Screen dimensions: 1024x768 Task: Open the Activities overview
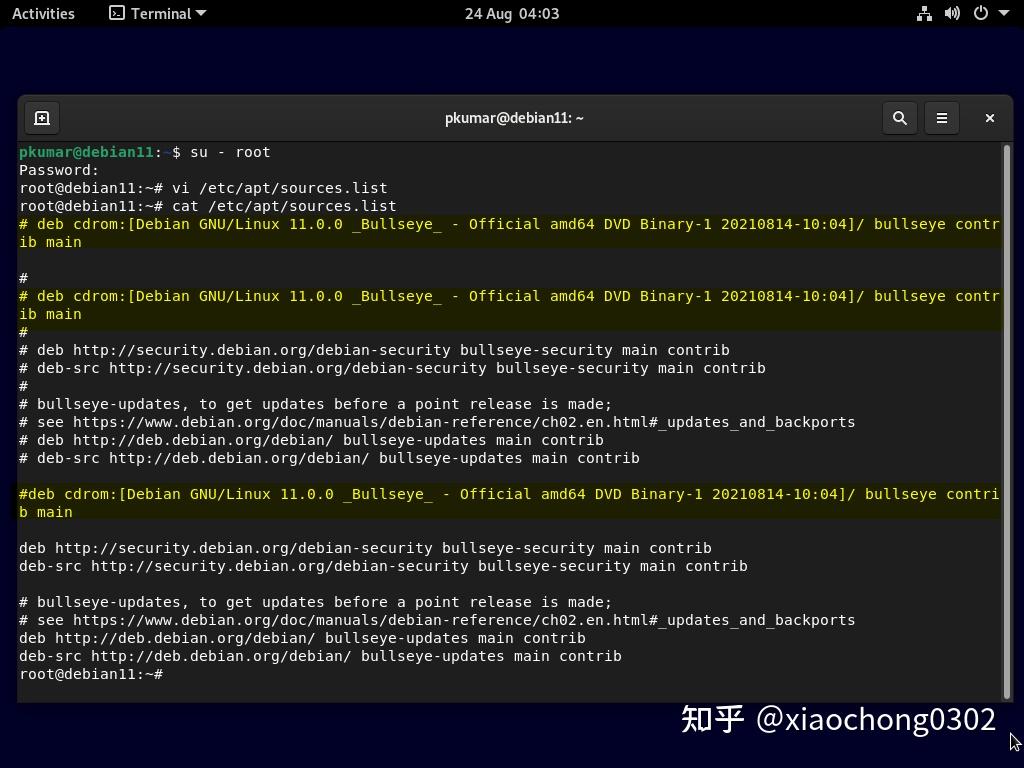[x=43, y=13]
